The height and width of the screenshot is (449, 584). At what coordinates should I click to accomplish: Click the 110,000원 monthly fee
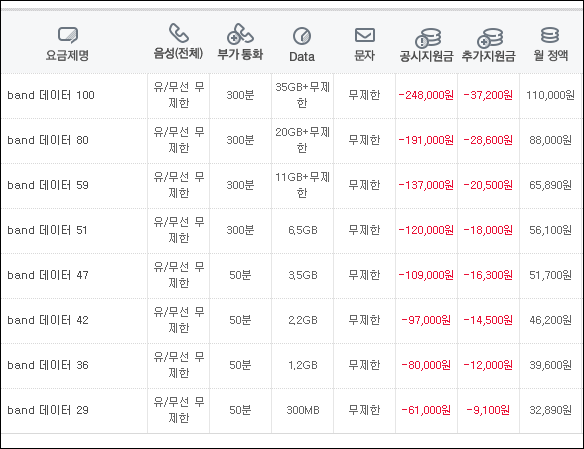coord(550,95)
